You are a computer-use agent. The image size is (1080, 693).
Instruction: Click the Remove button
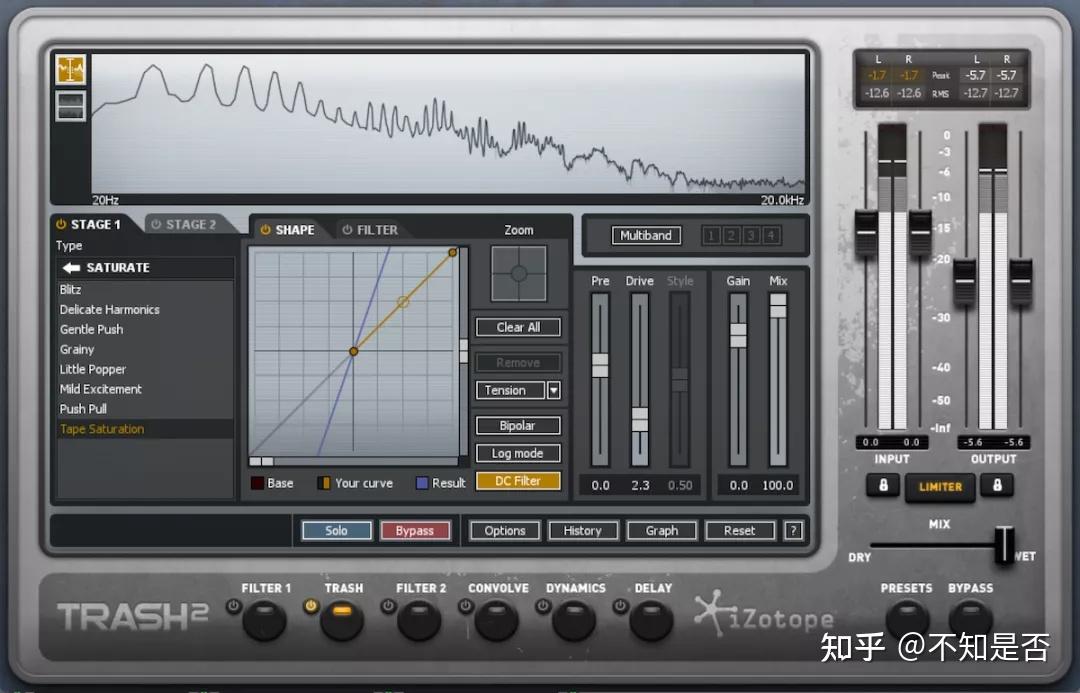(x=518, y=362)
